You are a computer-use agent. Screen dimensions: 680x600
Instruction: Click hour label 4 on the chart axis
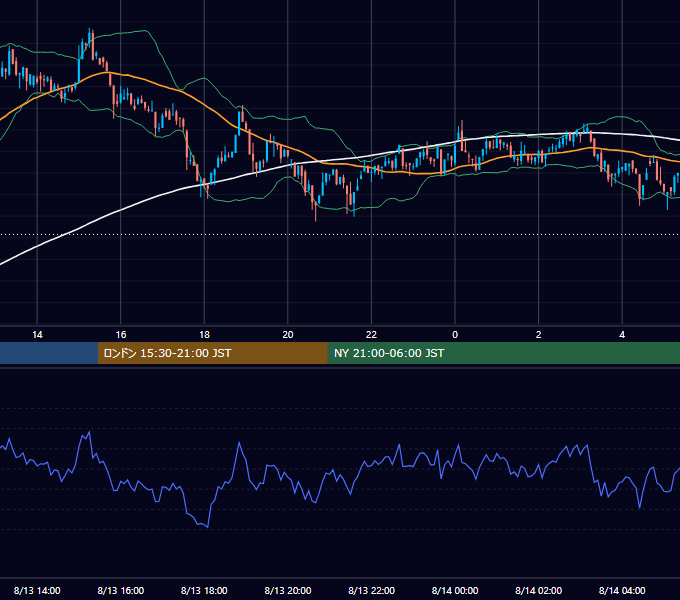coord(622,335)
